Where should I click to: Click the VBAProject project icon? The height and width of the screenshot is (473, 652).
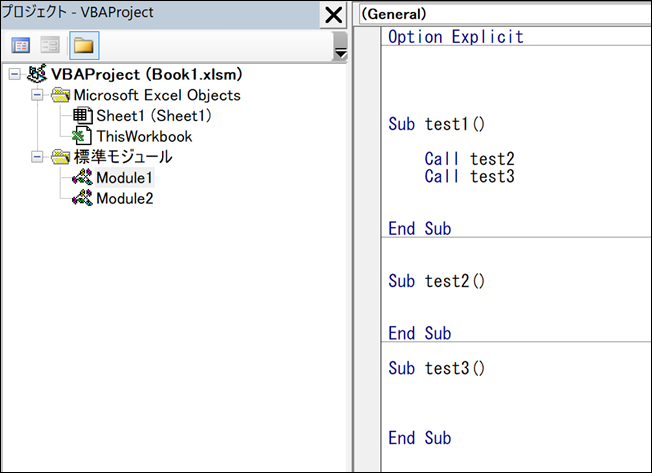click(x=37, y=74)
